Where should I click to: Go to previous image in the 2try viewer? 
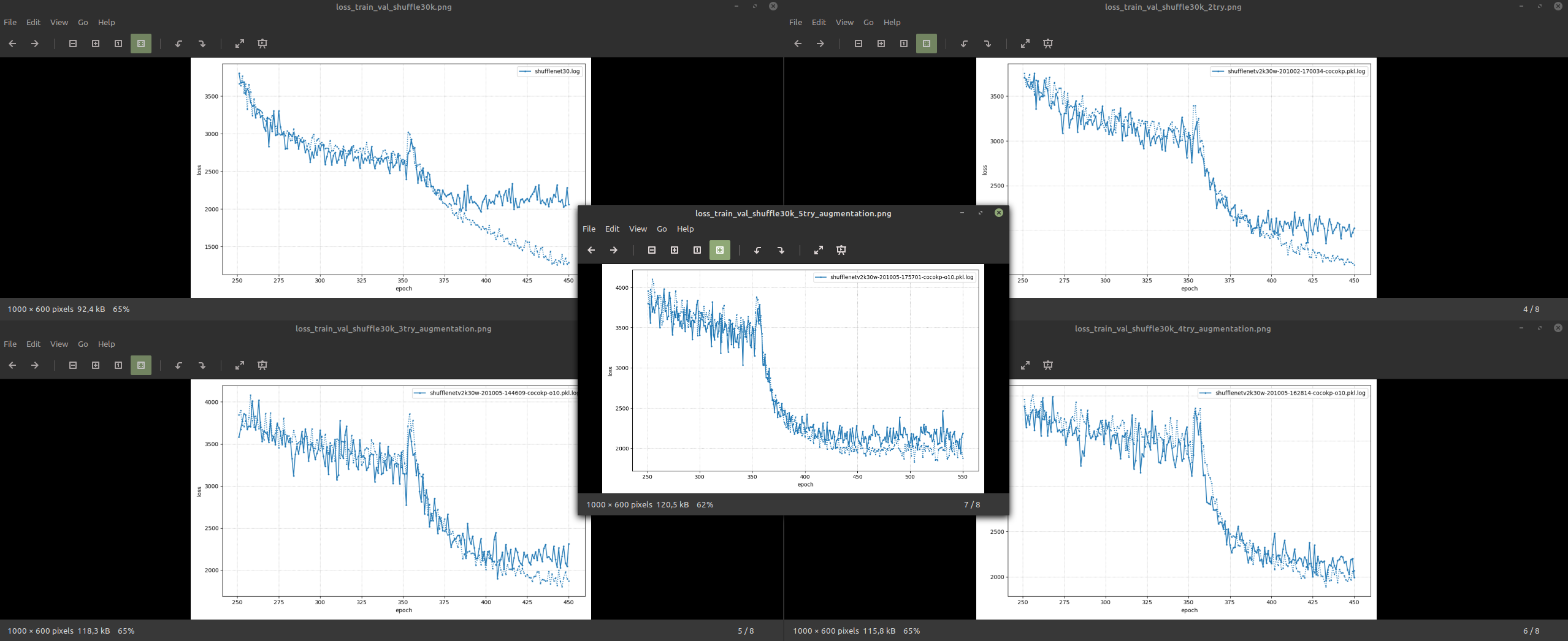(x=797, y=44)
